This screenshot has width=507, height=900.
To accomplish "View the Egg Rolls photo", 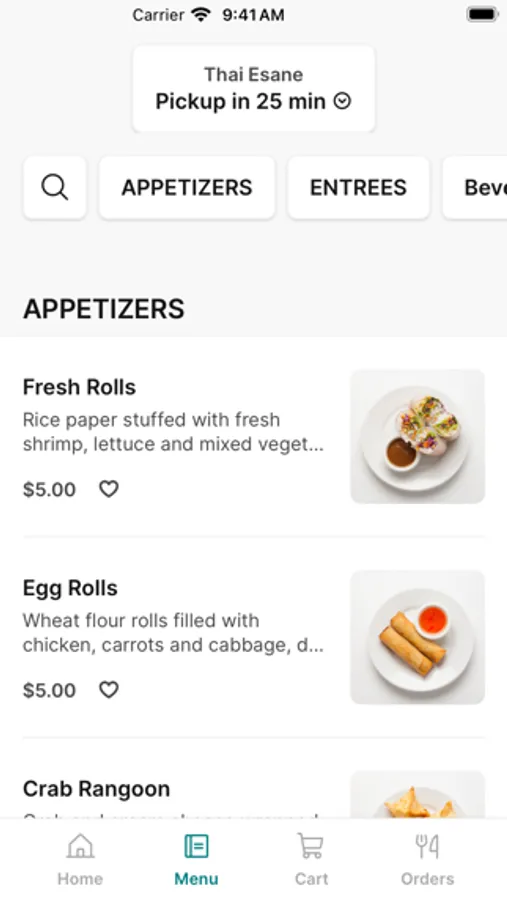I will coord(417,637).
